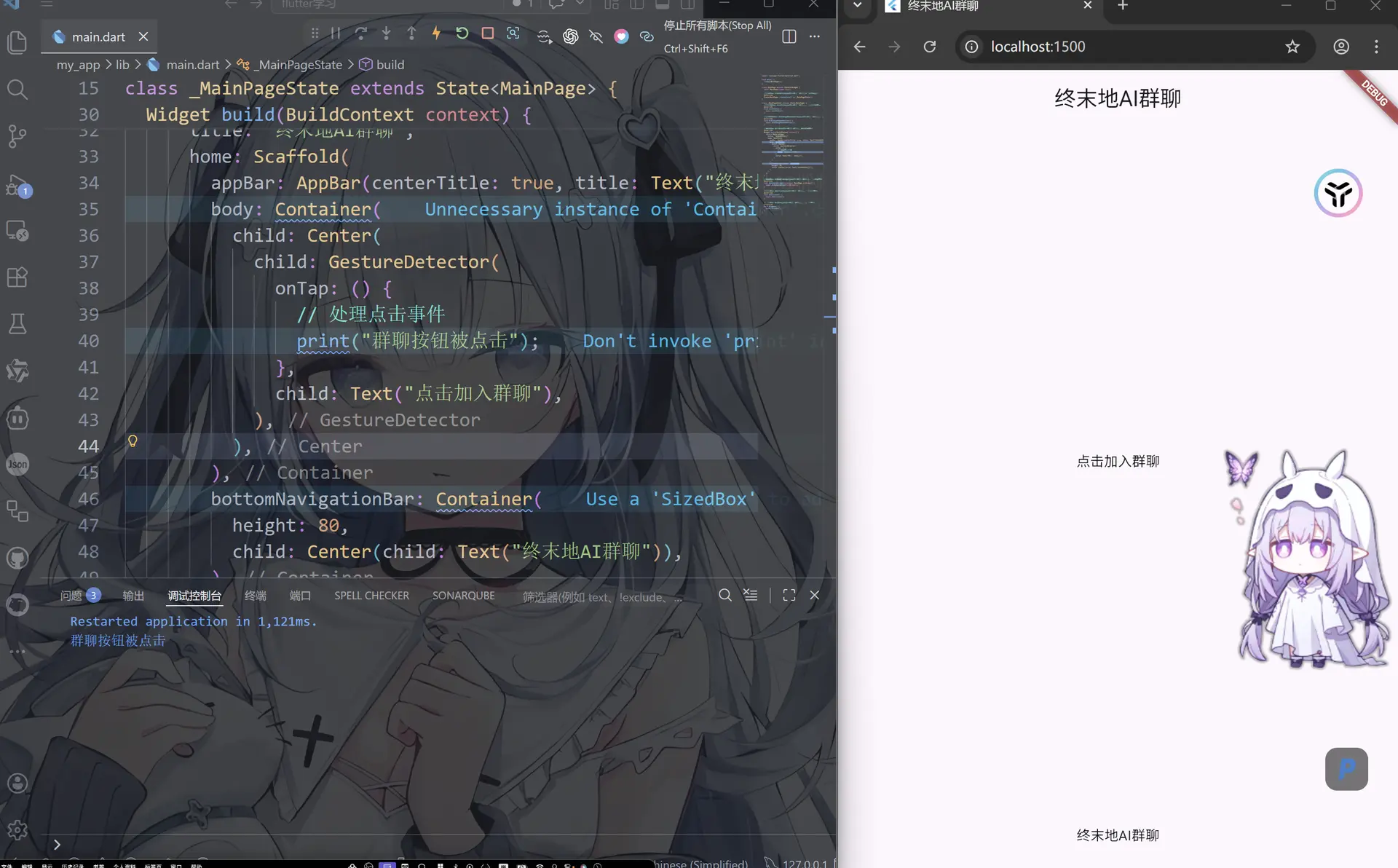Click the Chrome back navigation button
The image size is (1398, 868).
[x=860, y=47]
